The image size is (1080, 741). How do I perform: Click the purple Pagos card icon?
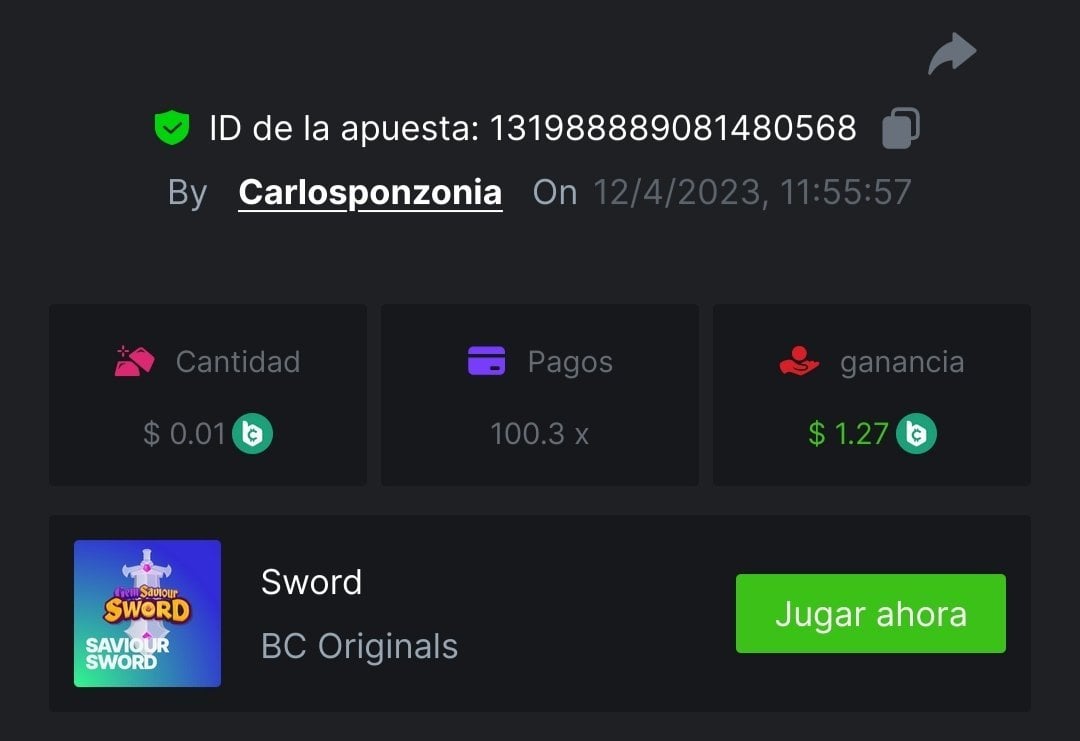pos(486,361)
